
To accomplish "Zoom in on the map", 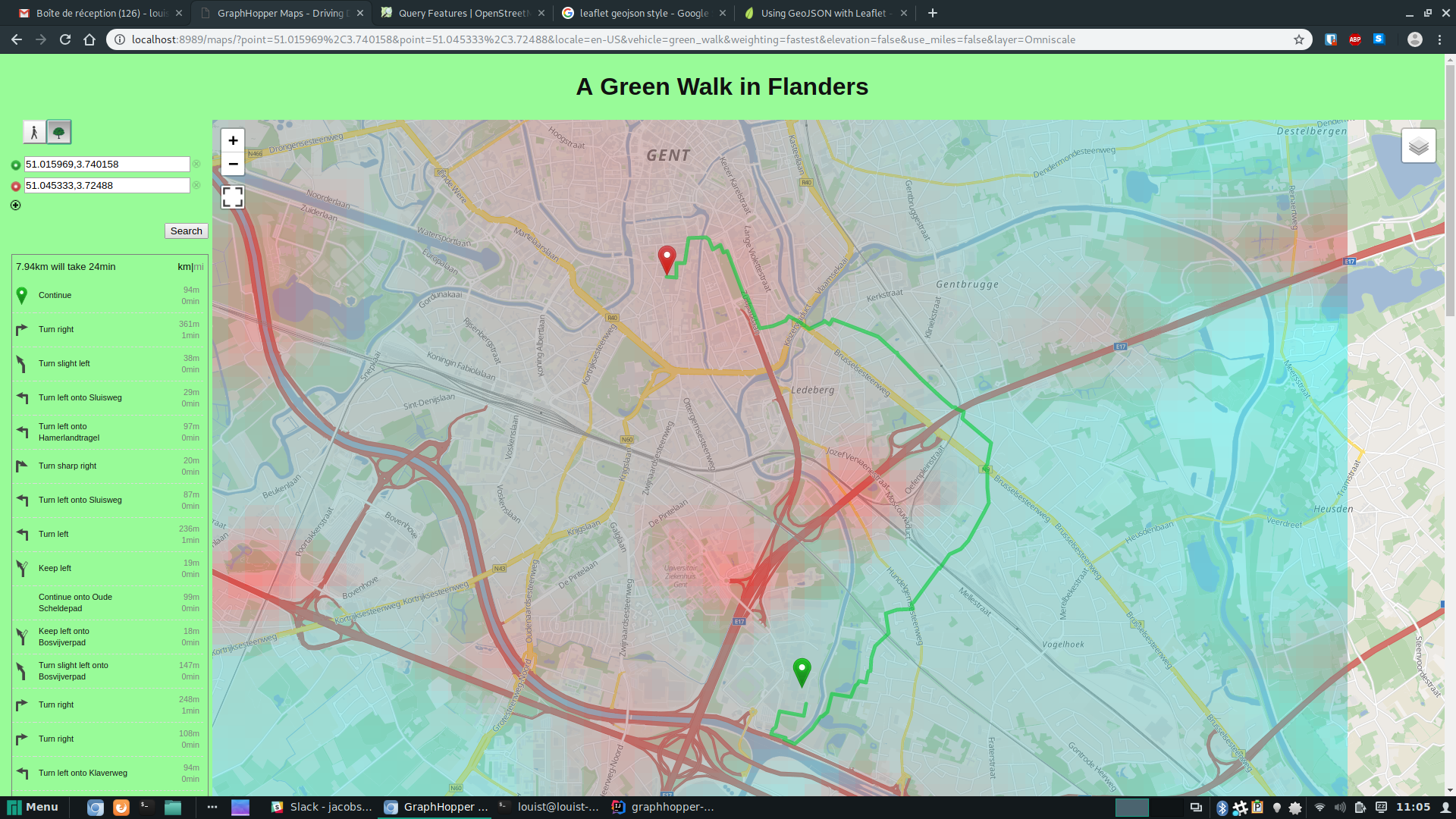I will (233, 140).
